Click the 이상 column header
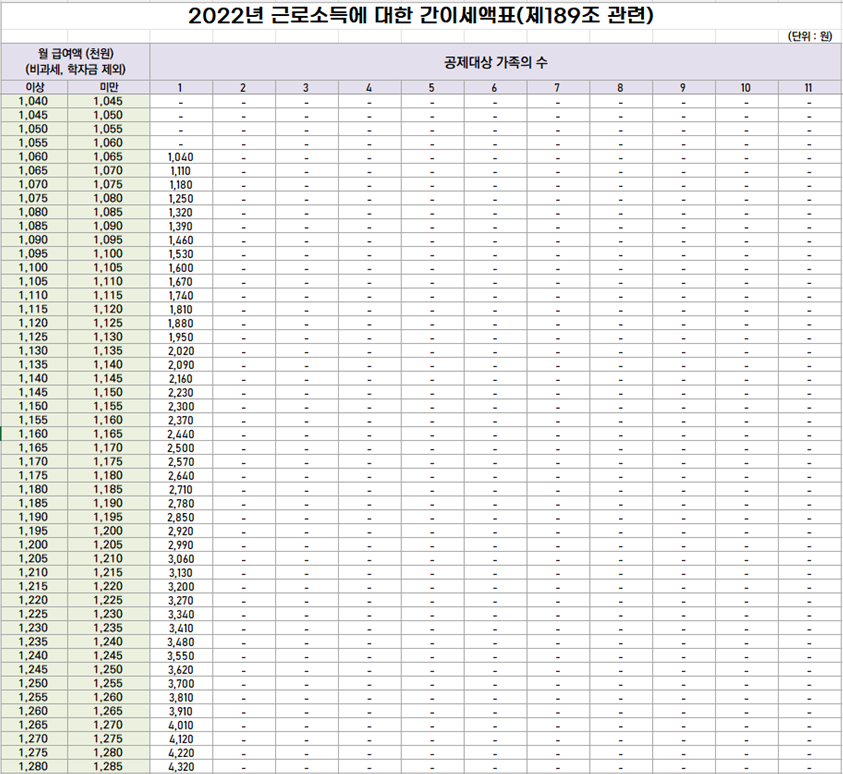 34,87
